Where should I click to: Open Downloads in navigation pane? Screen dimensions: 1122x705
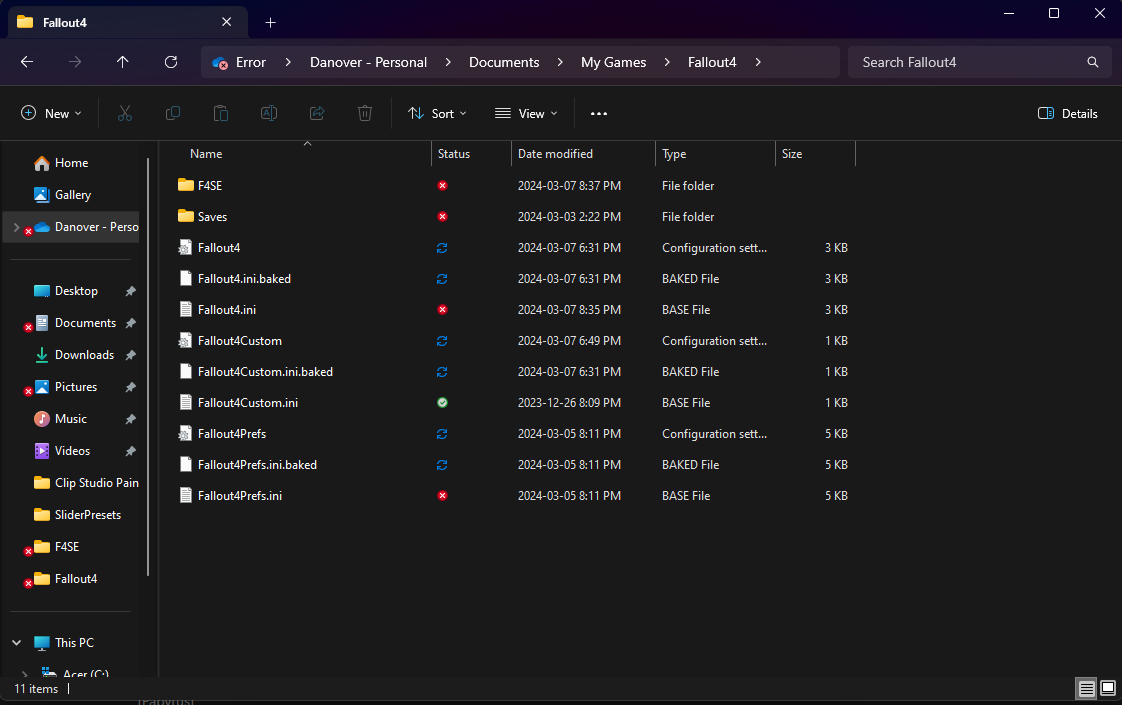pyautogui.click(x=84, y=355)
